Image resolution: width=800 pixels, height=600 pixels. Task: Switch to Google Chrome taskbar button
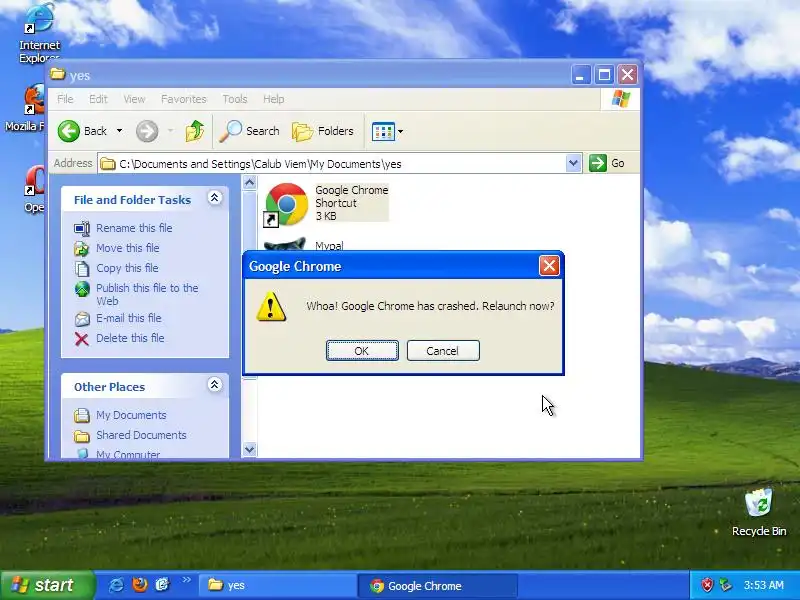click(x=438, y=586)
